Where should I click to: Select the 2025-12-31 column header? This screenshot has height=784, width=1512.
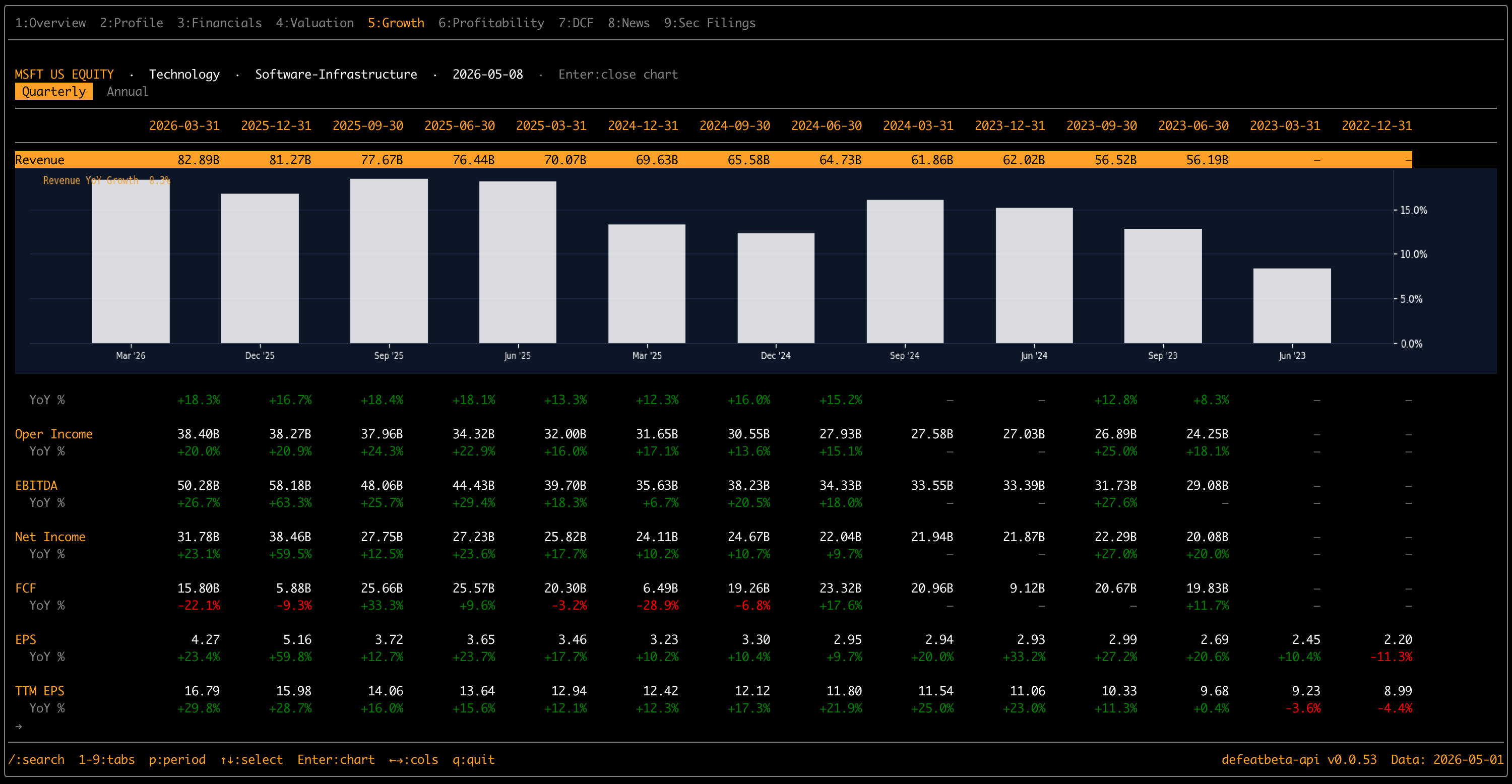[276, 125]
